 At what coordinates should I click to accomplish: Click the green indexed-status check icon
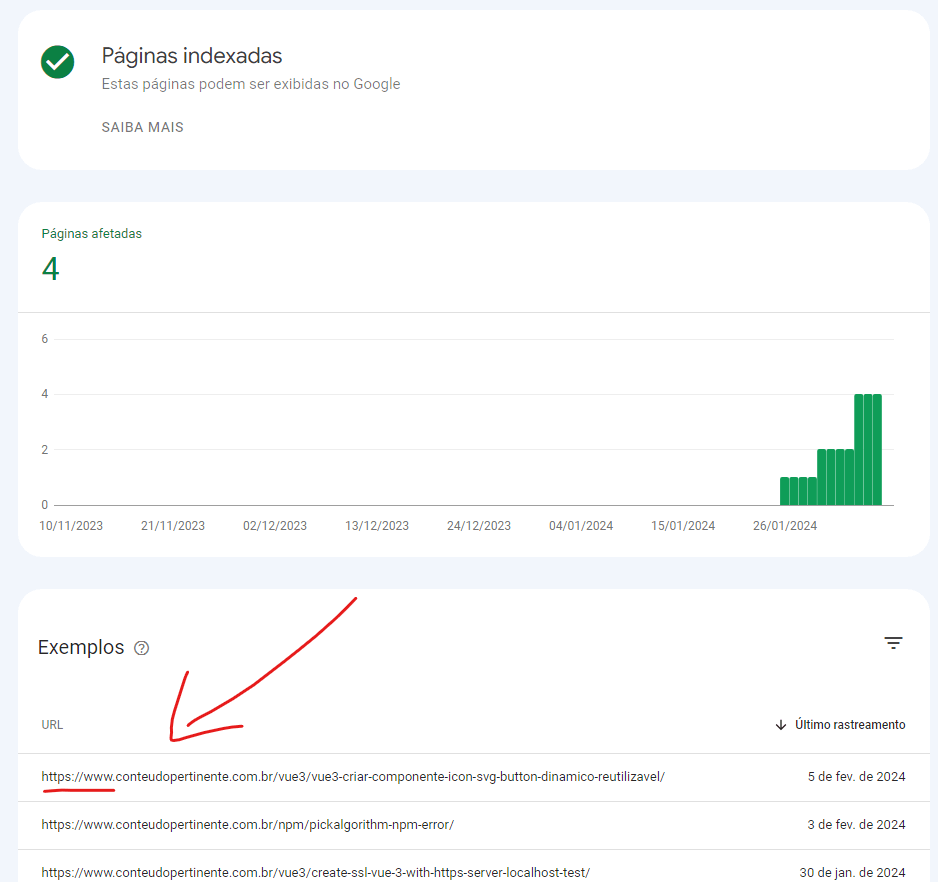57,62
